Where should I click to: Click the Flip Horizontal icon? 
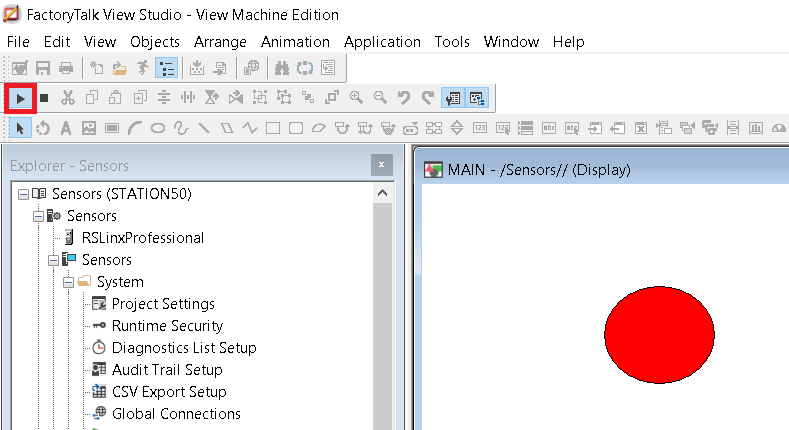tap(236, 98)
